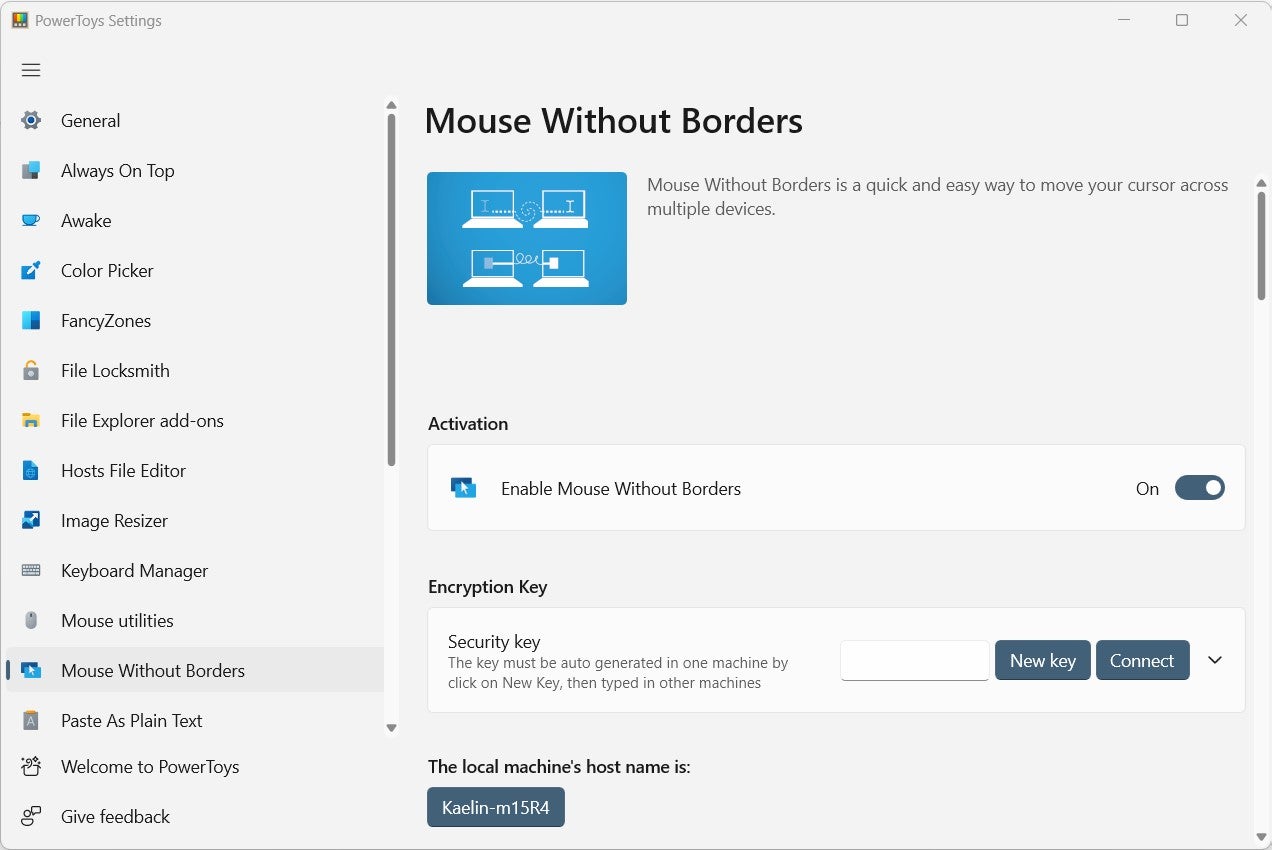This screenshot has width=1272, height=850.
Task: Click the hamburger navigation menu icon
Action: [31, 70]
